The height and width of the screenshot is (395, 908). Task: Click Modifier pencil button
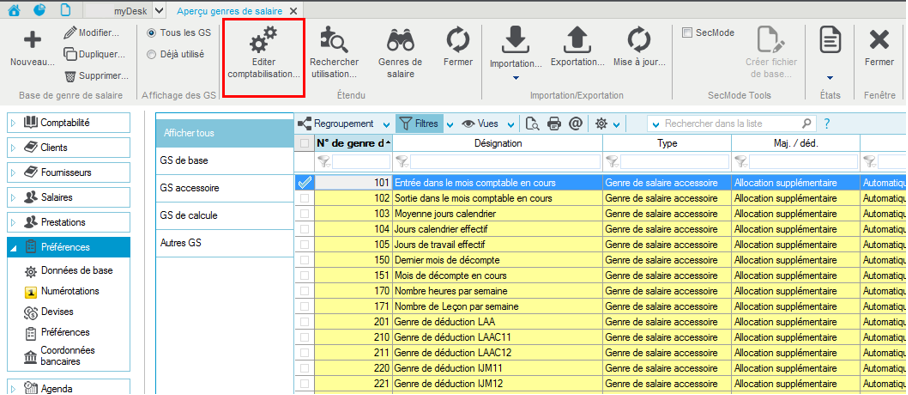tap(91, 32)
